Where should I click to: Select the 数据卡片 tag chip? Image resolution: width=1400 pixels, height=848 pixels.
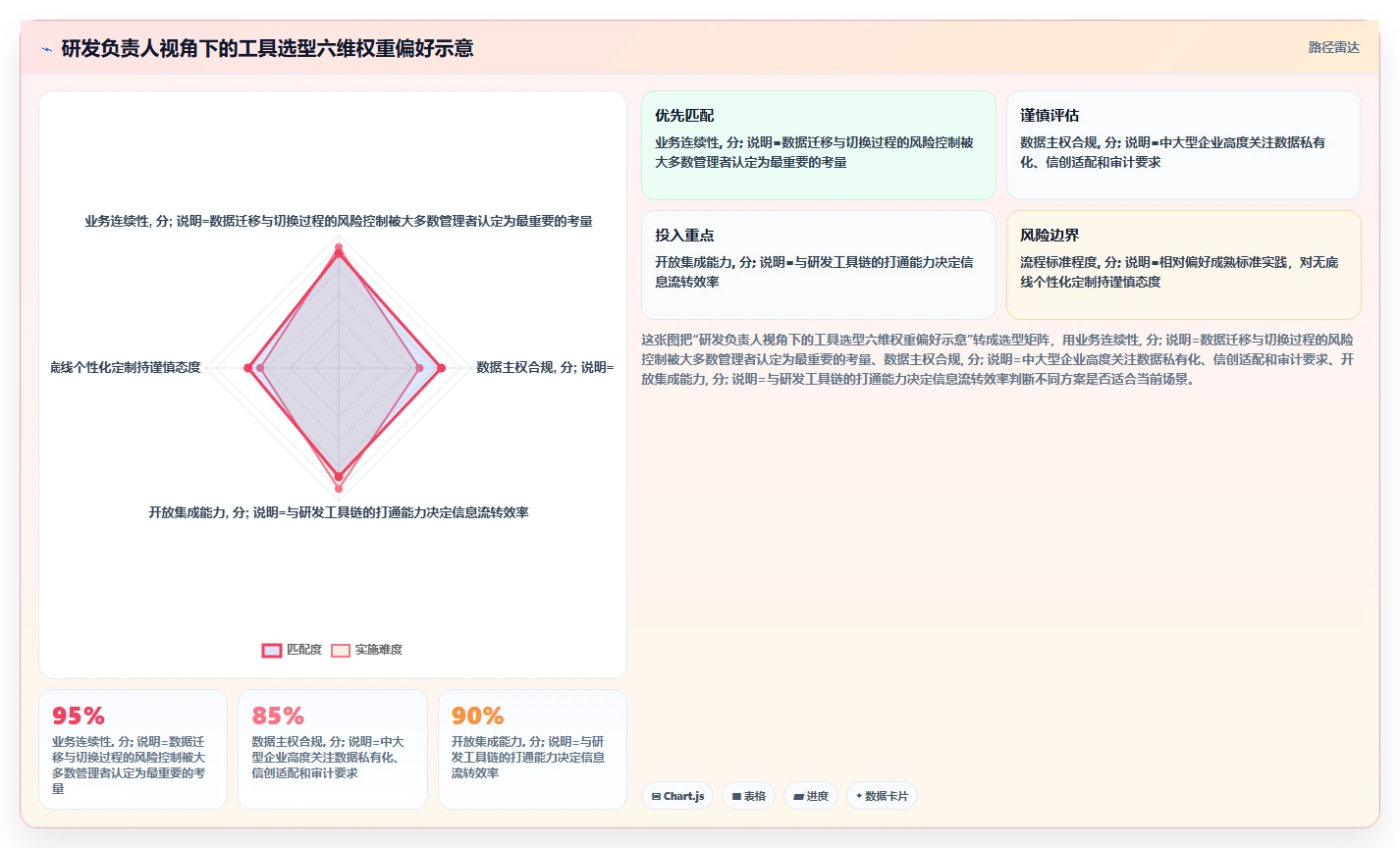[882, 796]
